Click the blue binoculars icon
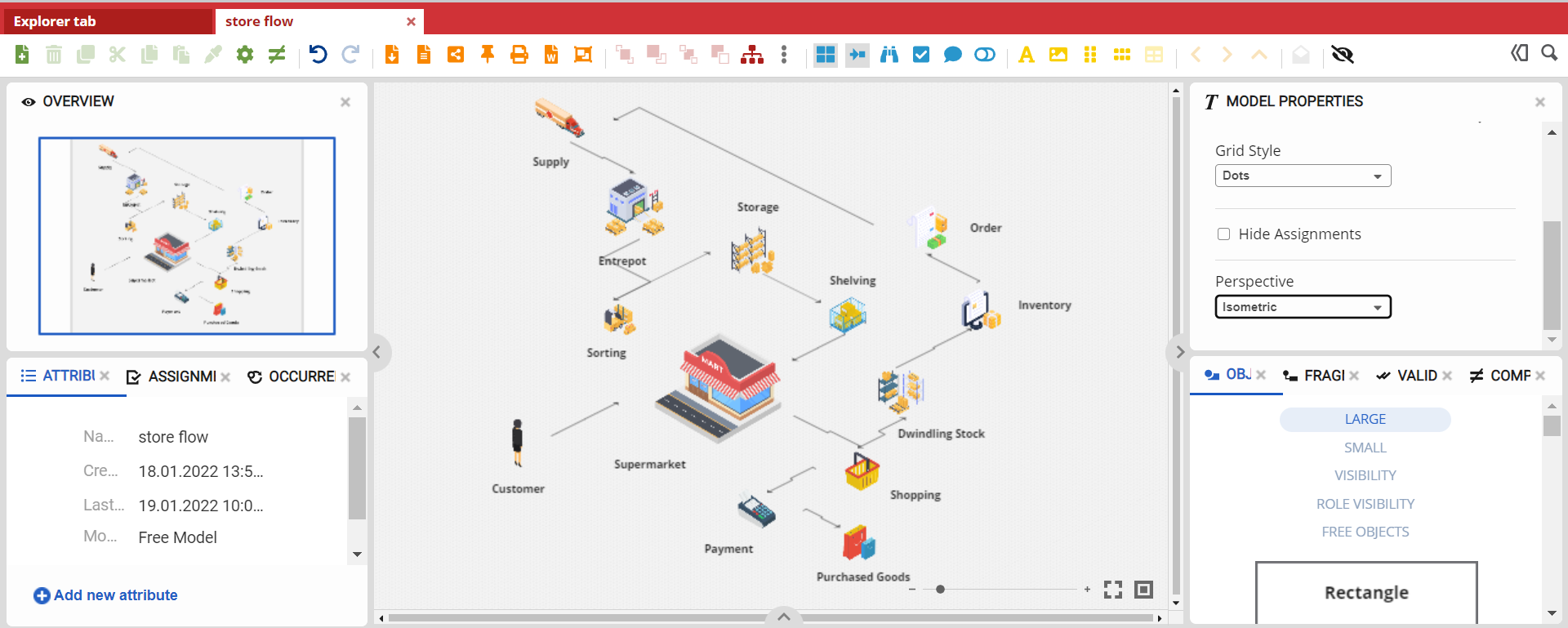This screenshot has height=628, width=1568. pyautogui.click(x=889, y=55)
